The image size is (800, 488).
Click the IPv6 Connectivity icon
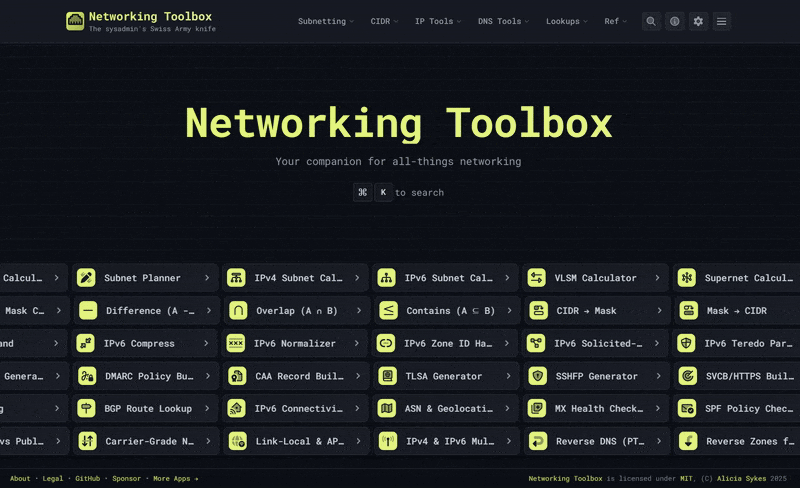coord(236,408)
